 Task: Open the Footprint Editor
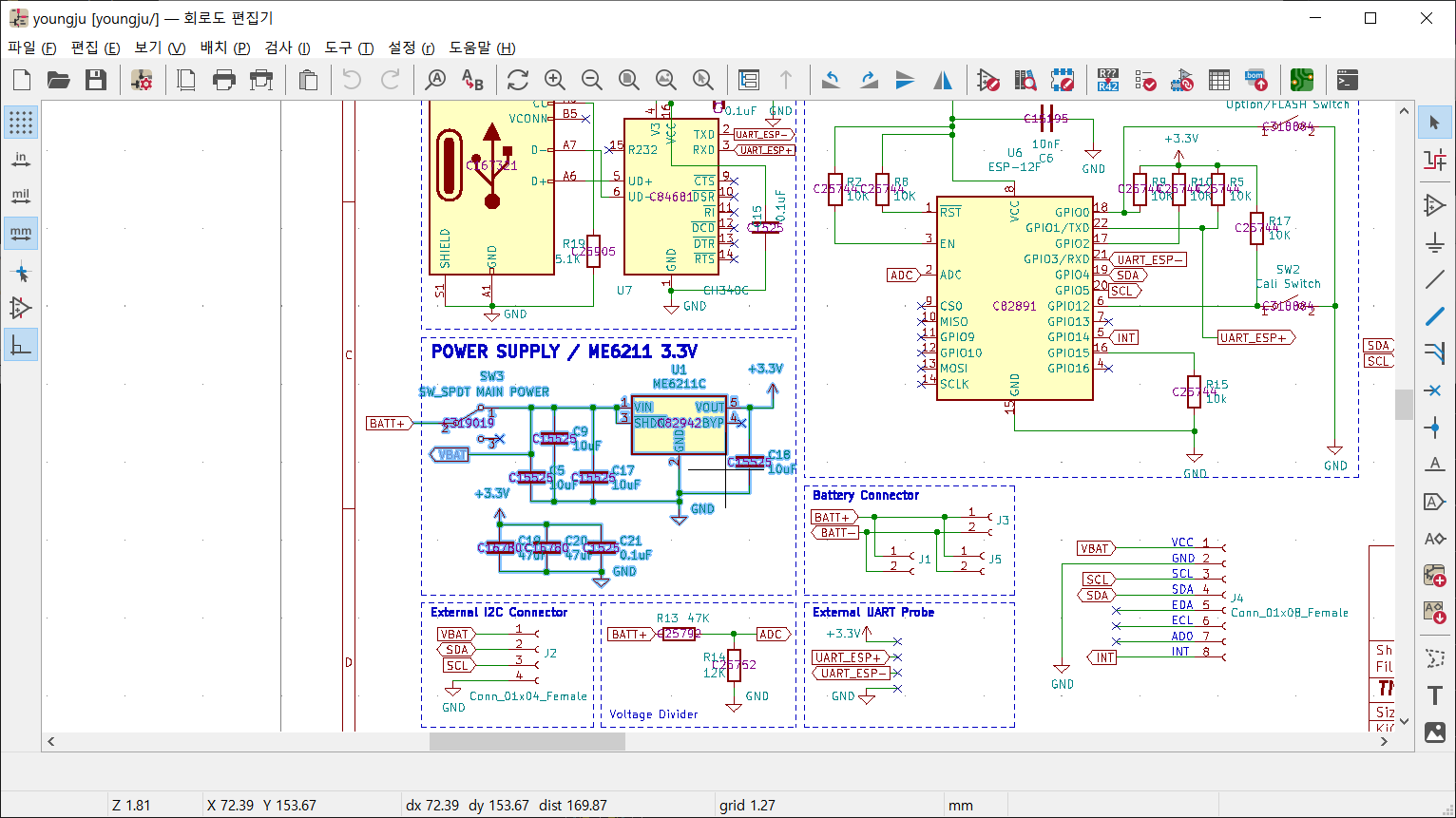(x=1062, y=80)
